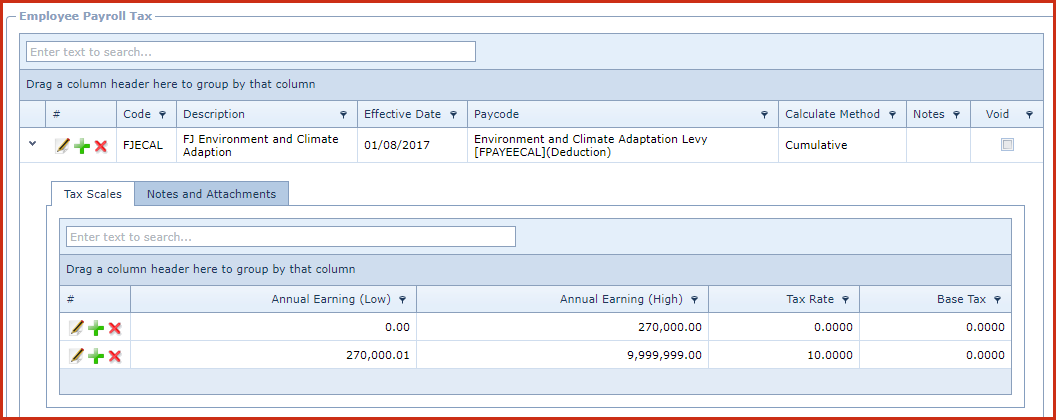The height and width of the screenshot is (420, 1056).
Task: Select the Tax Scales tab
Action: click(x=92, y=194)
